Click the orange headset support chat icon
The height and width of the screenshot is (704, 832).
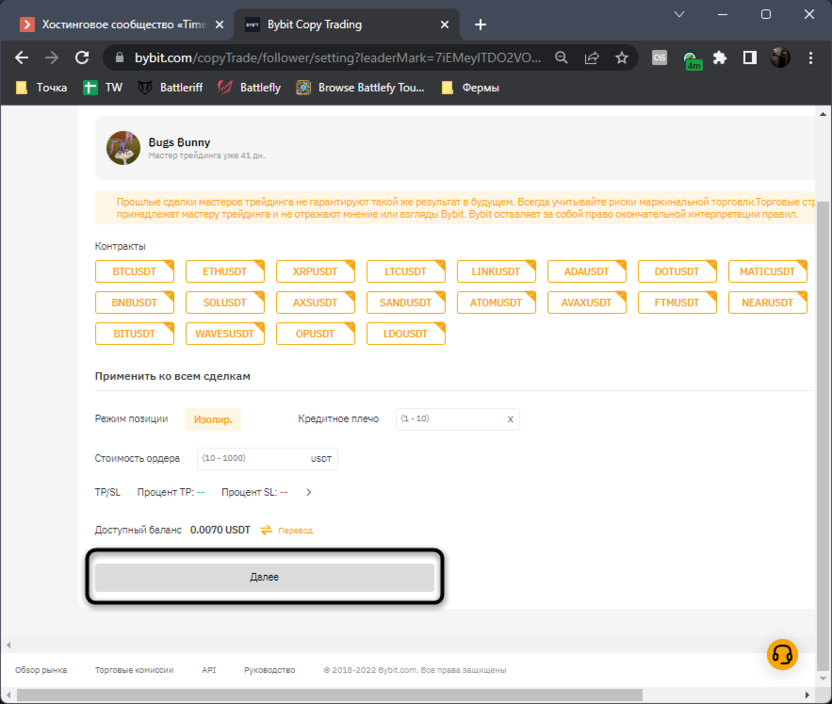(782, 654)
